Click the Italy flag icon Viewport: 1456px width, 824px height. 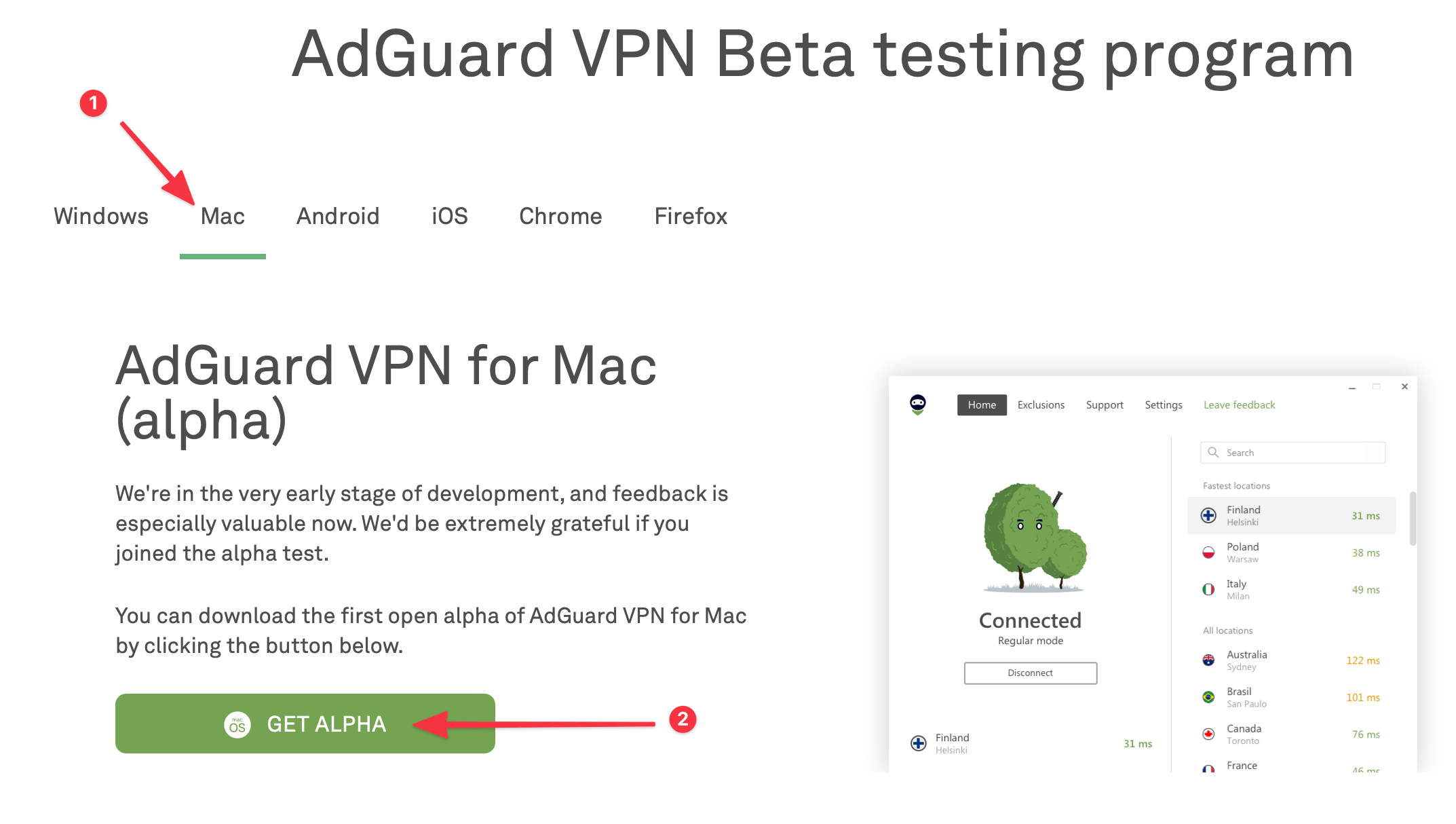1208,589
